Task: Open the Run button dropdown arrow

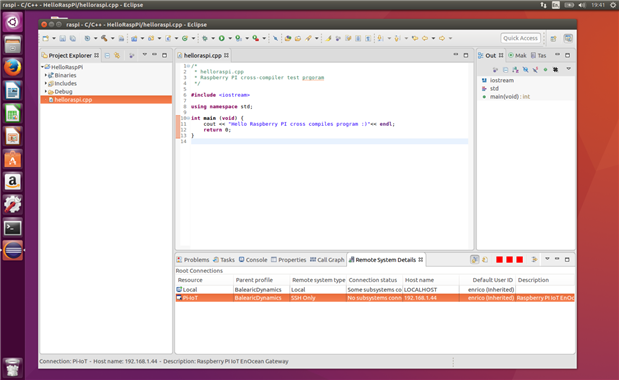Action: (x=230, y=38)
